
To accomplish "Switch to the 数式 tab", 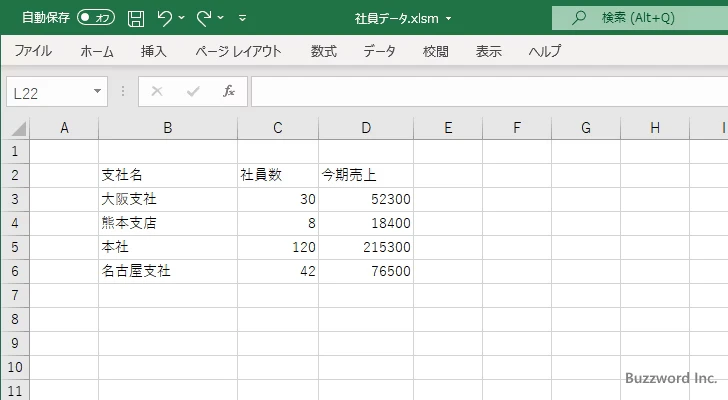I will (x=324, y=51).
